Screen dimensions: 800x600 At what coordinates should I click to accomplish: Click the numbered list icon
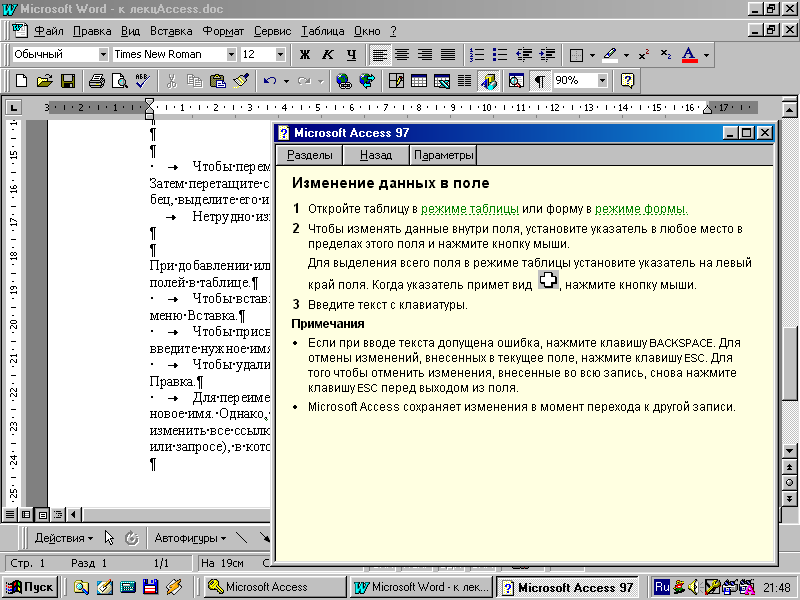pyautogui.click(x=477, y=54)
